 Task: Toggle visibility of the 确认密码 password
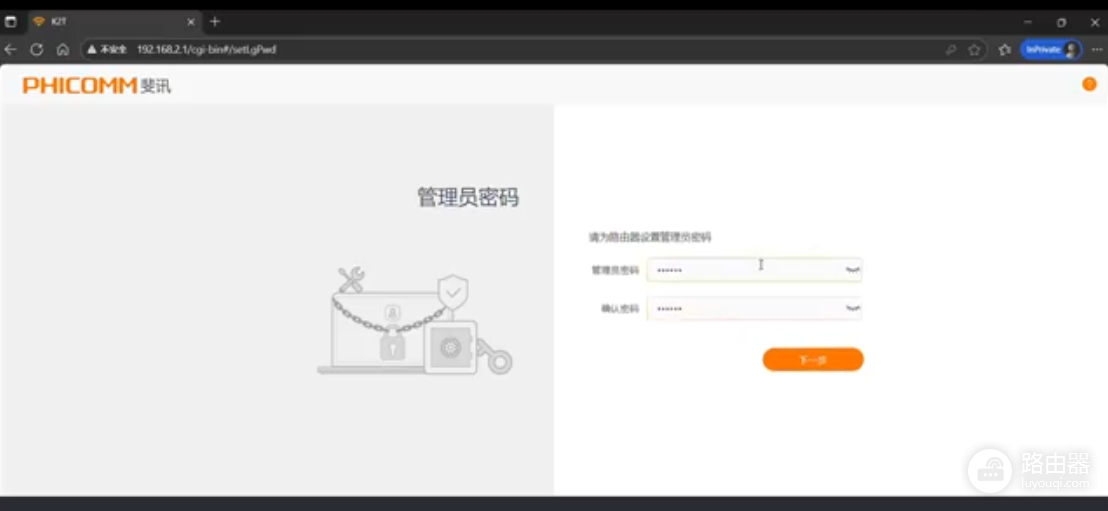point(853,307)
